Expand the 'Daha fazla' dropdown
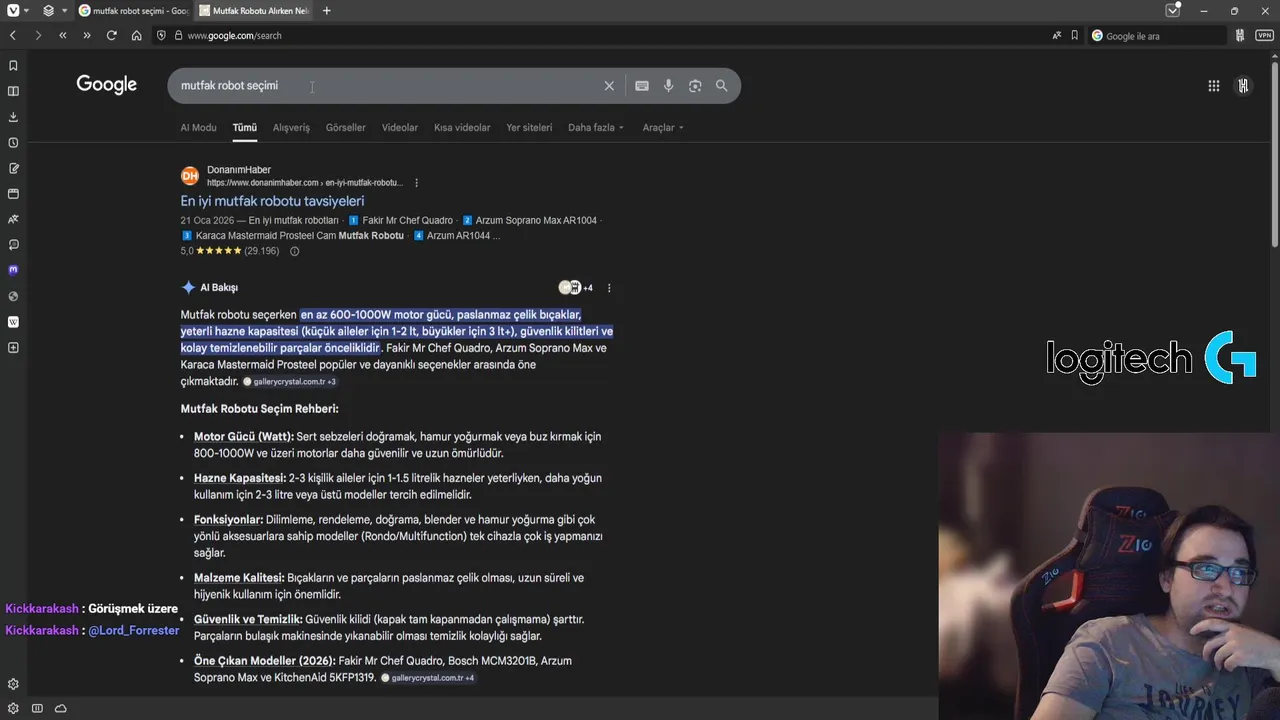The width and height of the screenshot is (1280, 720). pyautogui.click(x=596, y=128)
